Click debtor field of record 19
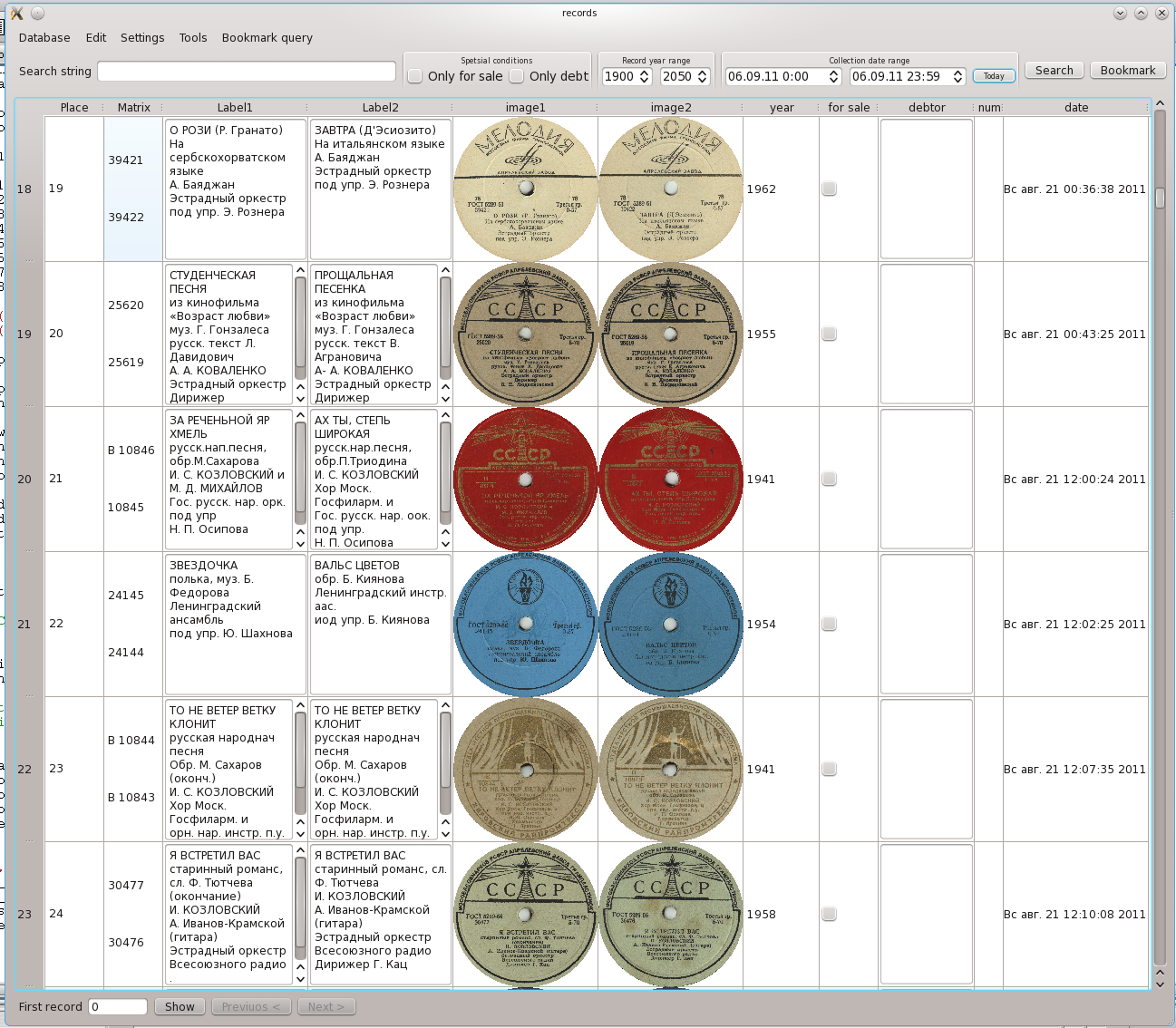The image size is (1176, 1028). (x=927, y=189)
